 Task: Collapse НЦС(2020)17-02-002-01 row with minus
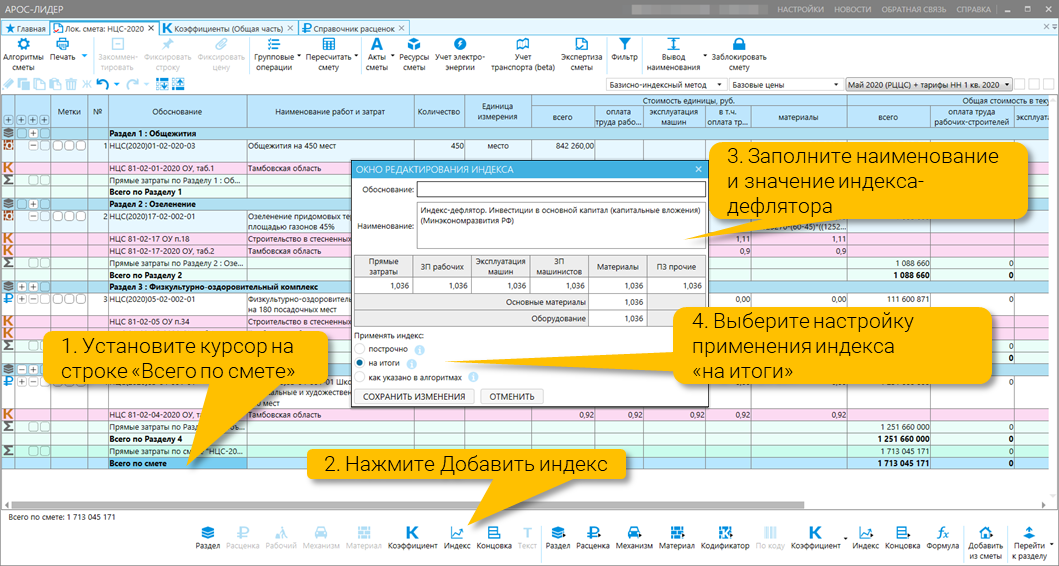[33, 217]
